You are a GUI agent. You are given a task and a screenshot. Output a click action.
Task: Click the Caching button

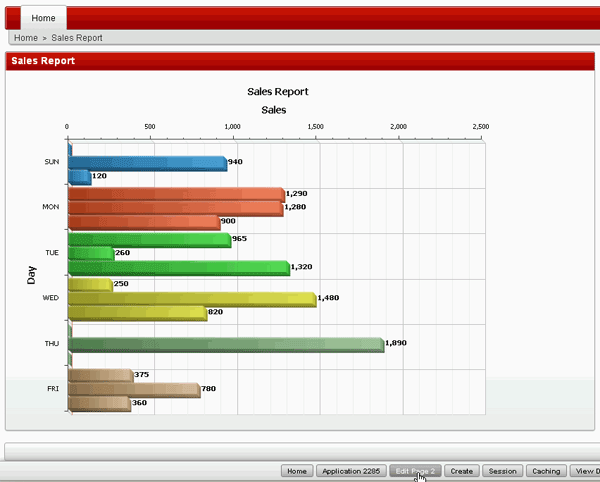coord(546,471)
